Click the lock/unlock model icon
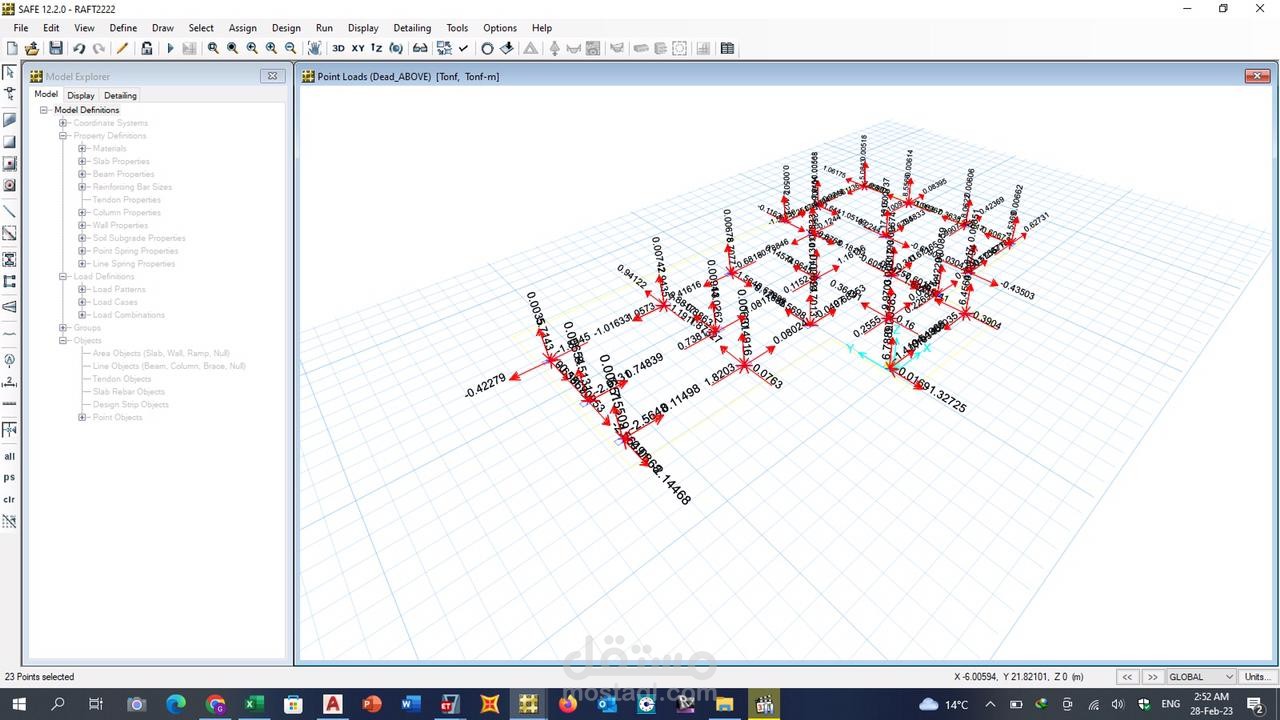1280x720 pixels. (x=147, y=48)
